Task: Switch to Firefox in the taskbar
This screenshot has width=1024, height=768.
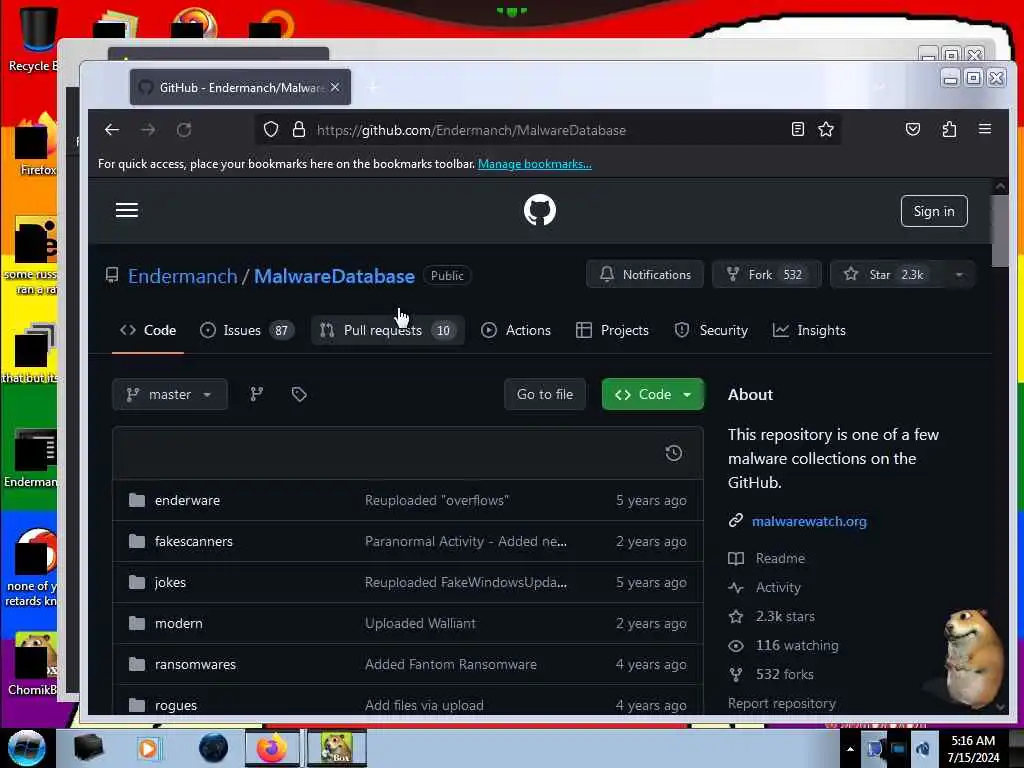Action: click(x=272, y=748)
